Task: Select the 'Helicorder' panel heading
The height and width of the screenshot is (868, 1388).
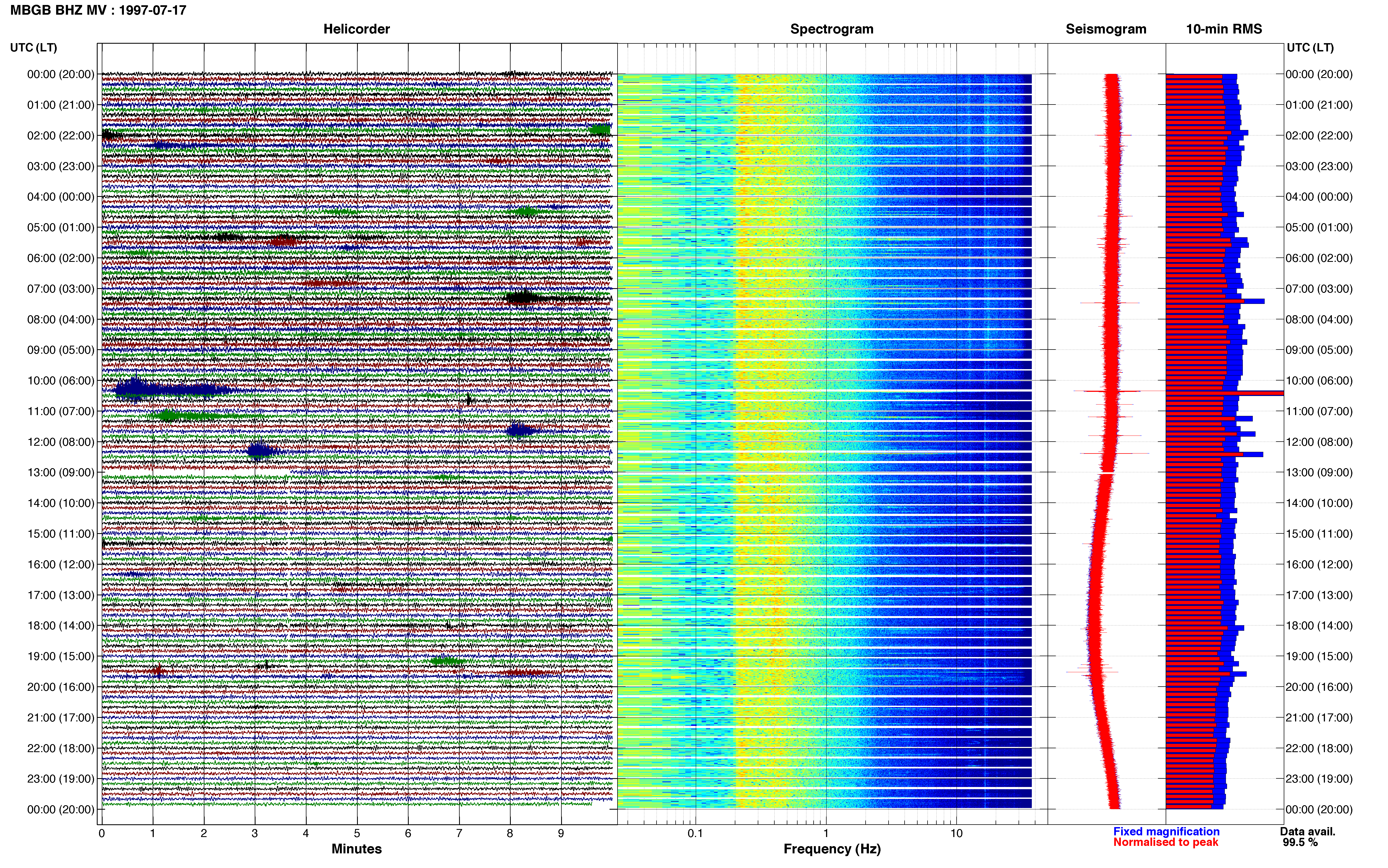Action: click(356, 29)
